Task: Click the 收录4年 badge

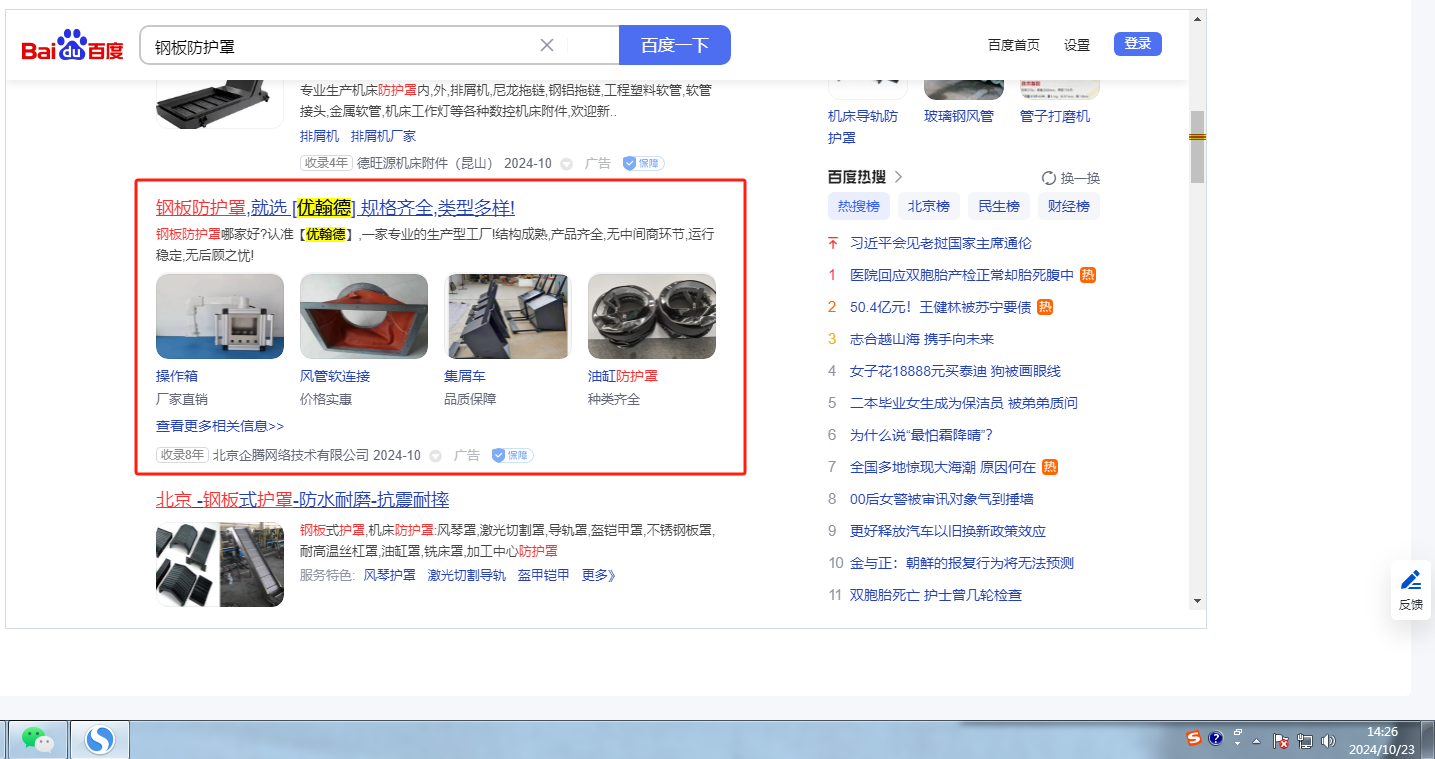Action: coord(326,163)
